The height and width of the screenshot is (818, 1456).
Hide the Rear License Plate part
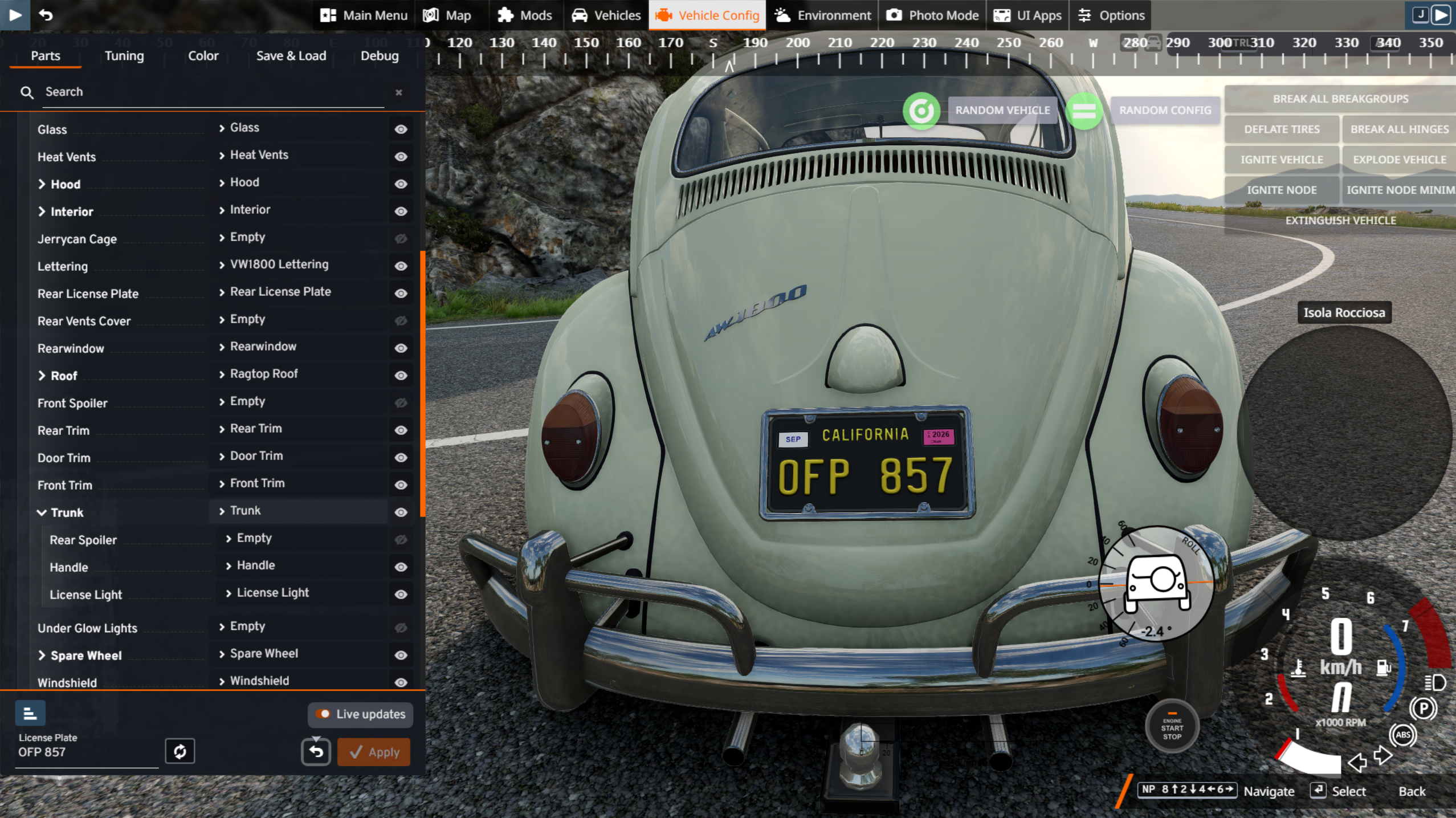(401, 294)
